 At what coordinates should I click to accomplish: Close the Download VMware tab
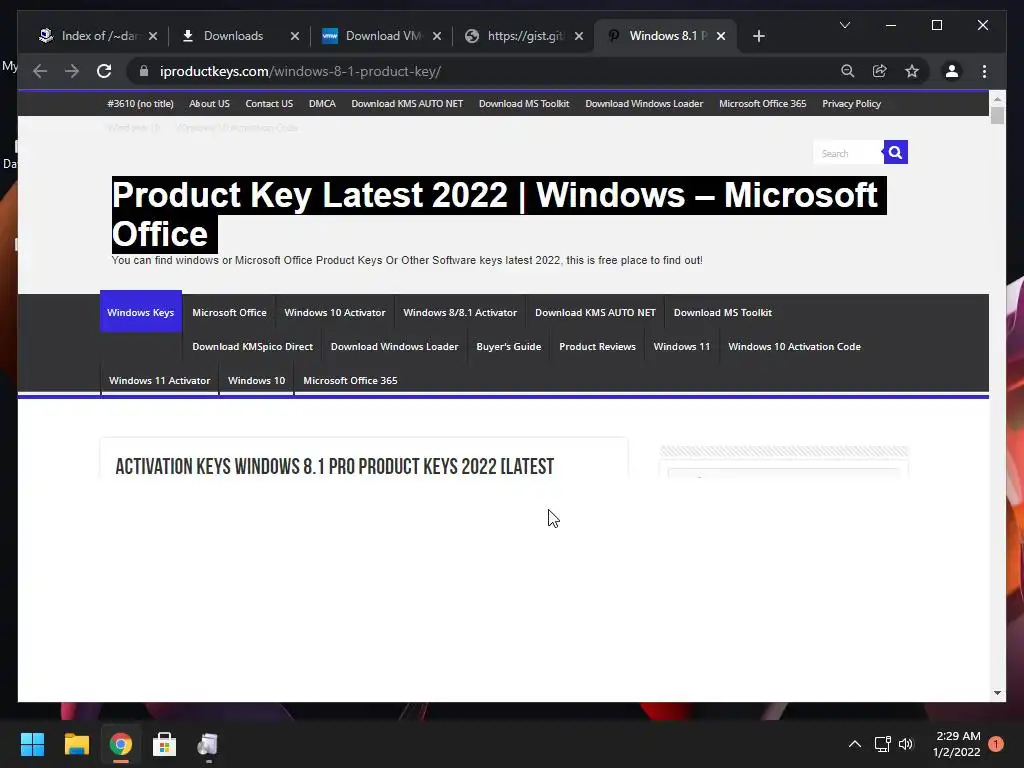coord(437,36)
